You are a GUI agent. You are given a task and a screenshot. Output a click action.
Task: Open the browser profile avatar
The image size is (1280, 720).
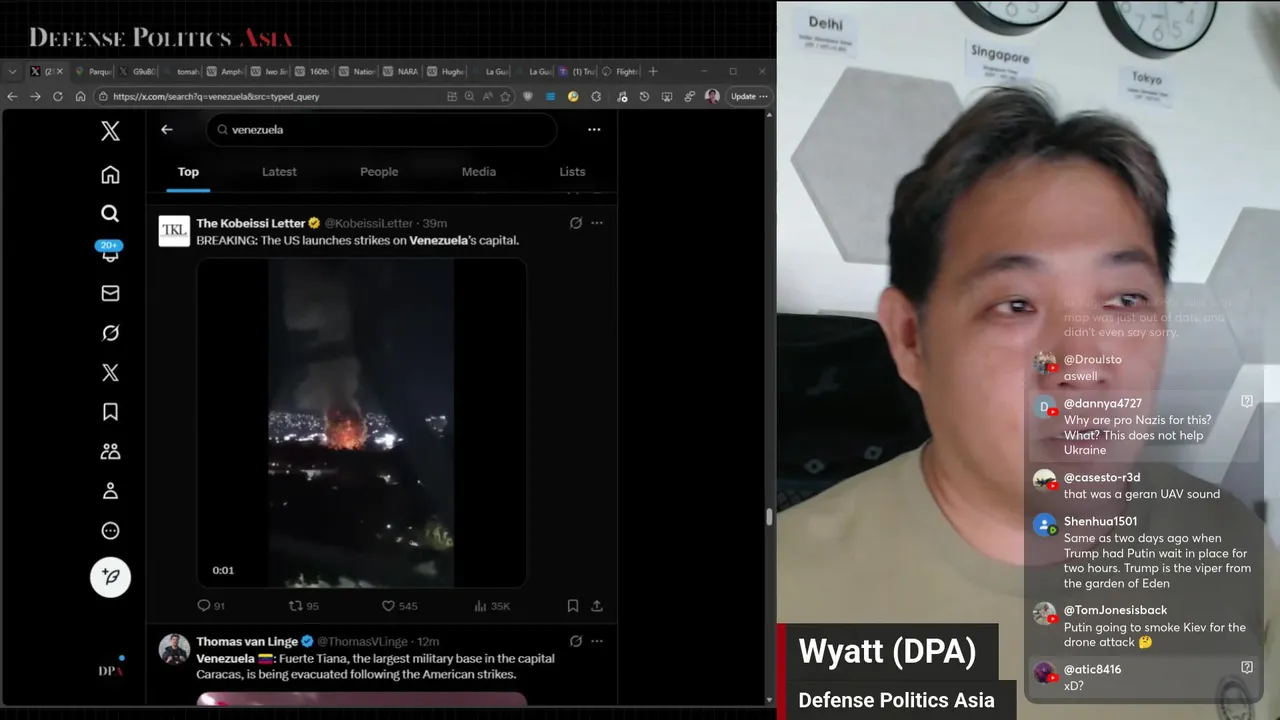[x=712, y=96]
